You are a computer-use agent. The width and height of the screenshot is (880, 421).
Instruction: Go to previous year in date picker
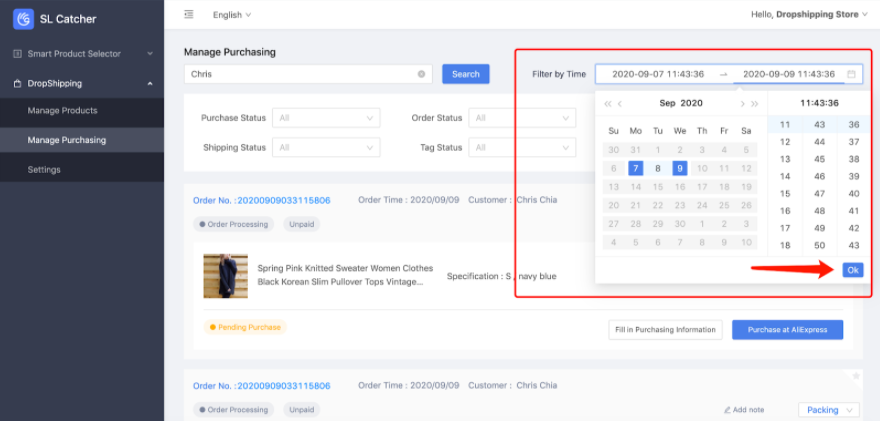[607, 103]
